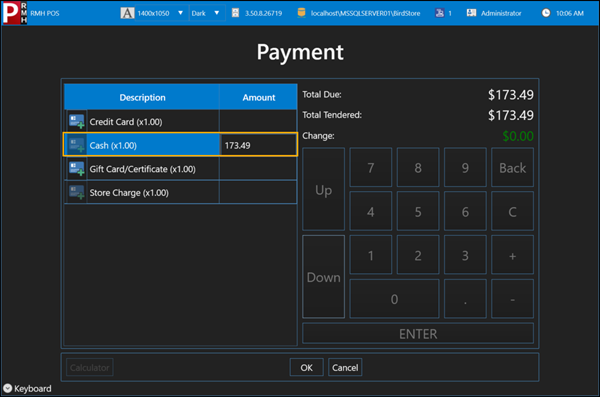This screenshot has height=397, width=600.
Task: Tap the keypad digit 0
Action: tap(394, 299)
